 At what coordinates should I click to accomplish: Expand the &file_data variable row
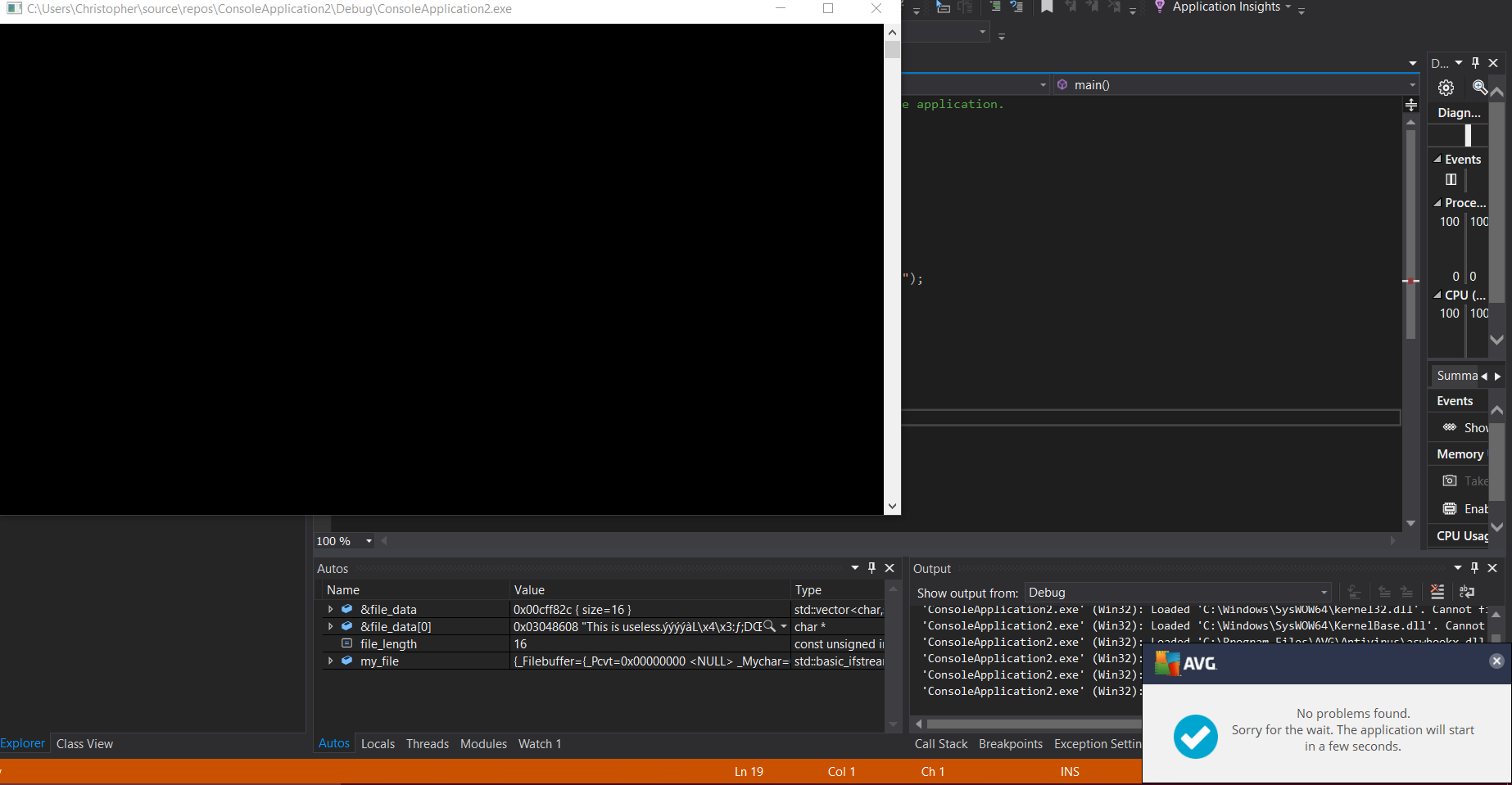coord(330,609)
